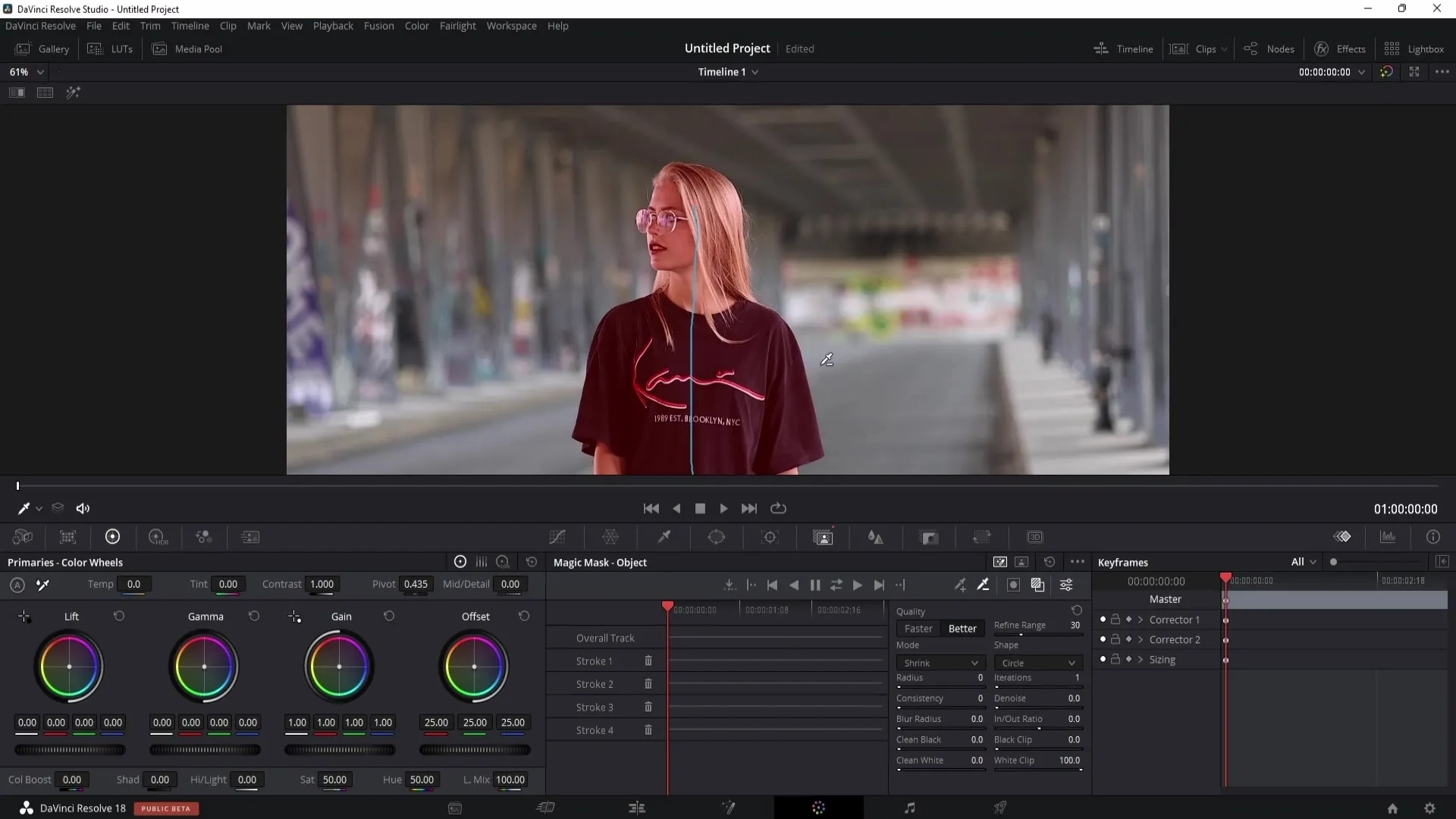Select the Qualifier tool icon
This screenshot has width=1456, height=819.
664,537
